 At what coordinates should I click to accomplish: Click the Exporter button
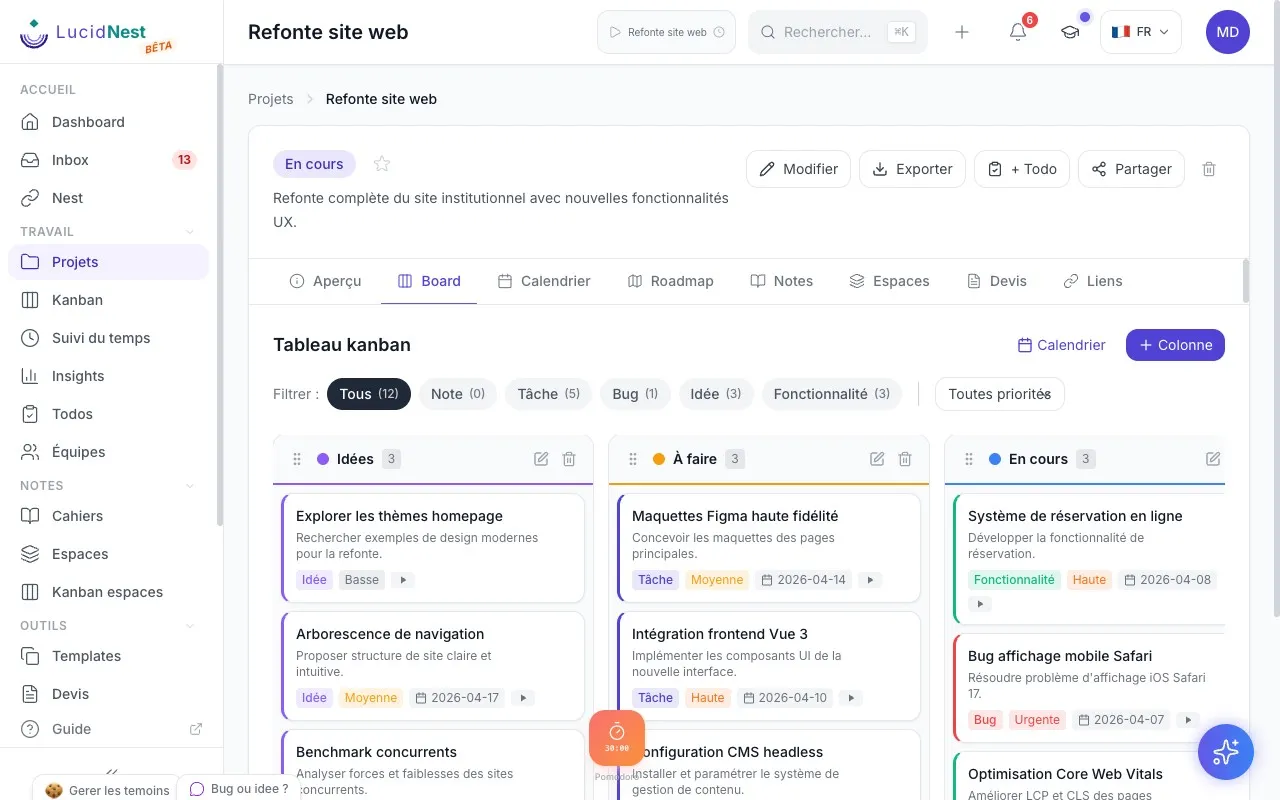tap(912, 169)
